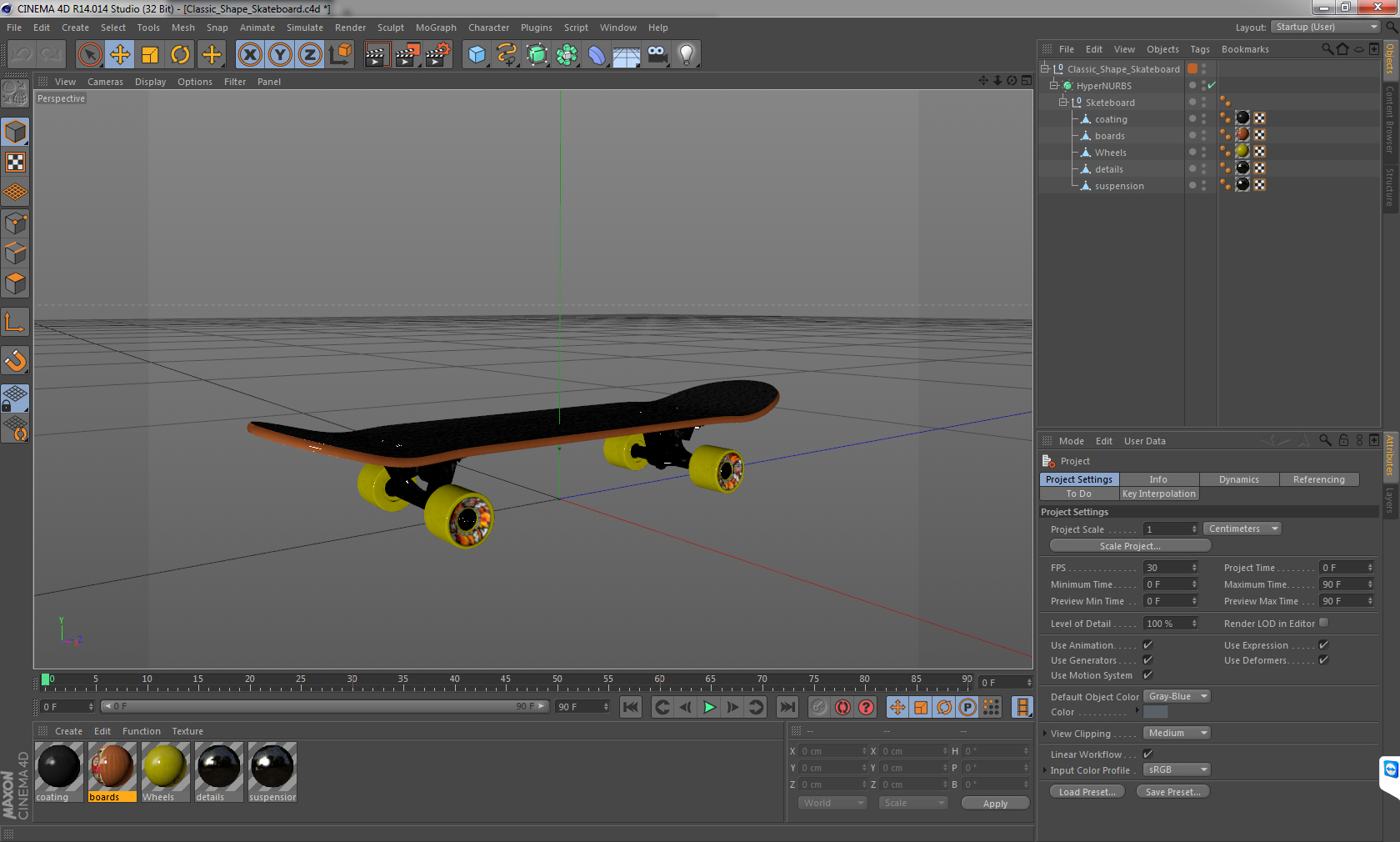1400x842 pixels.
Task: Open the deformer objects icon
Action: pyautogui.click(x=597, y=55)
